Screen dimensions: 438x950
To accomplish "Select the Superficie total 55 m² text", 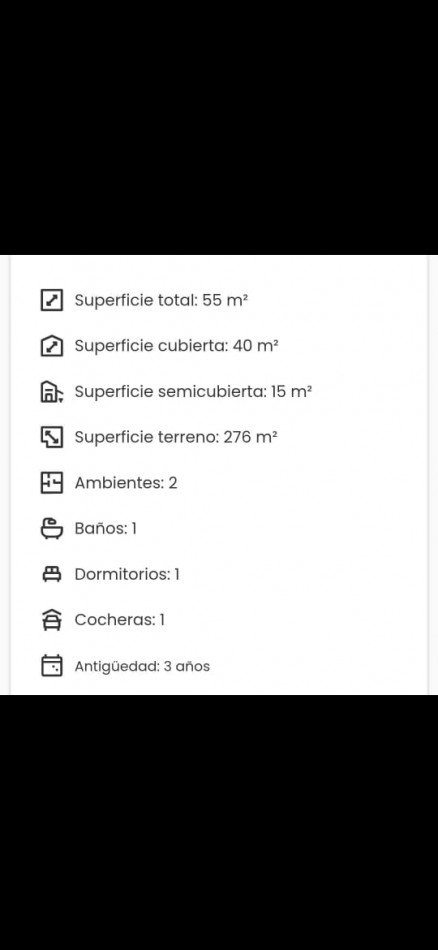I will [x=162, y=301].
